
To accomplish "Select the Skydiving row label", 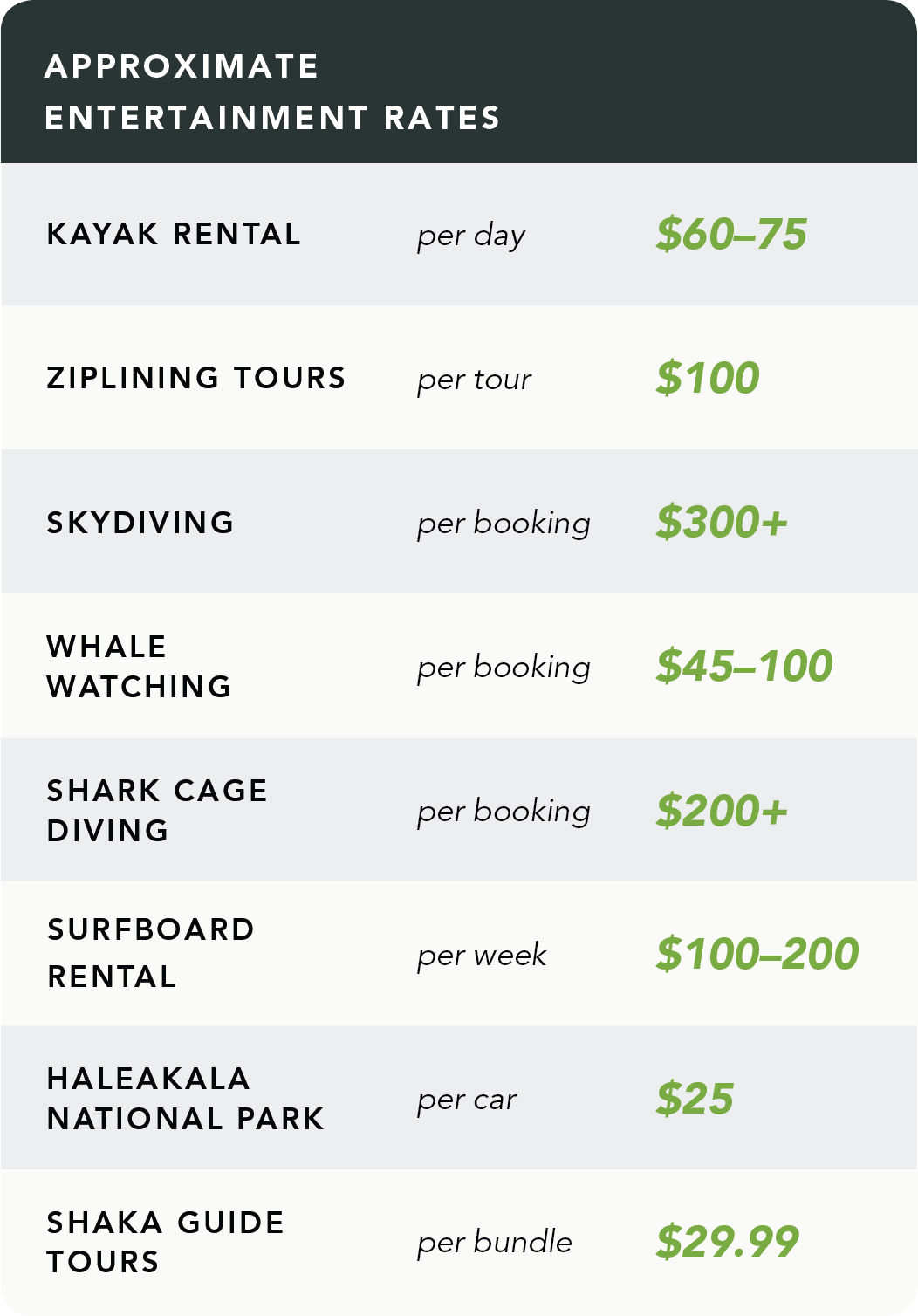I will pos(140,523).
